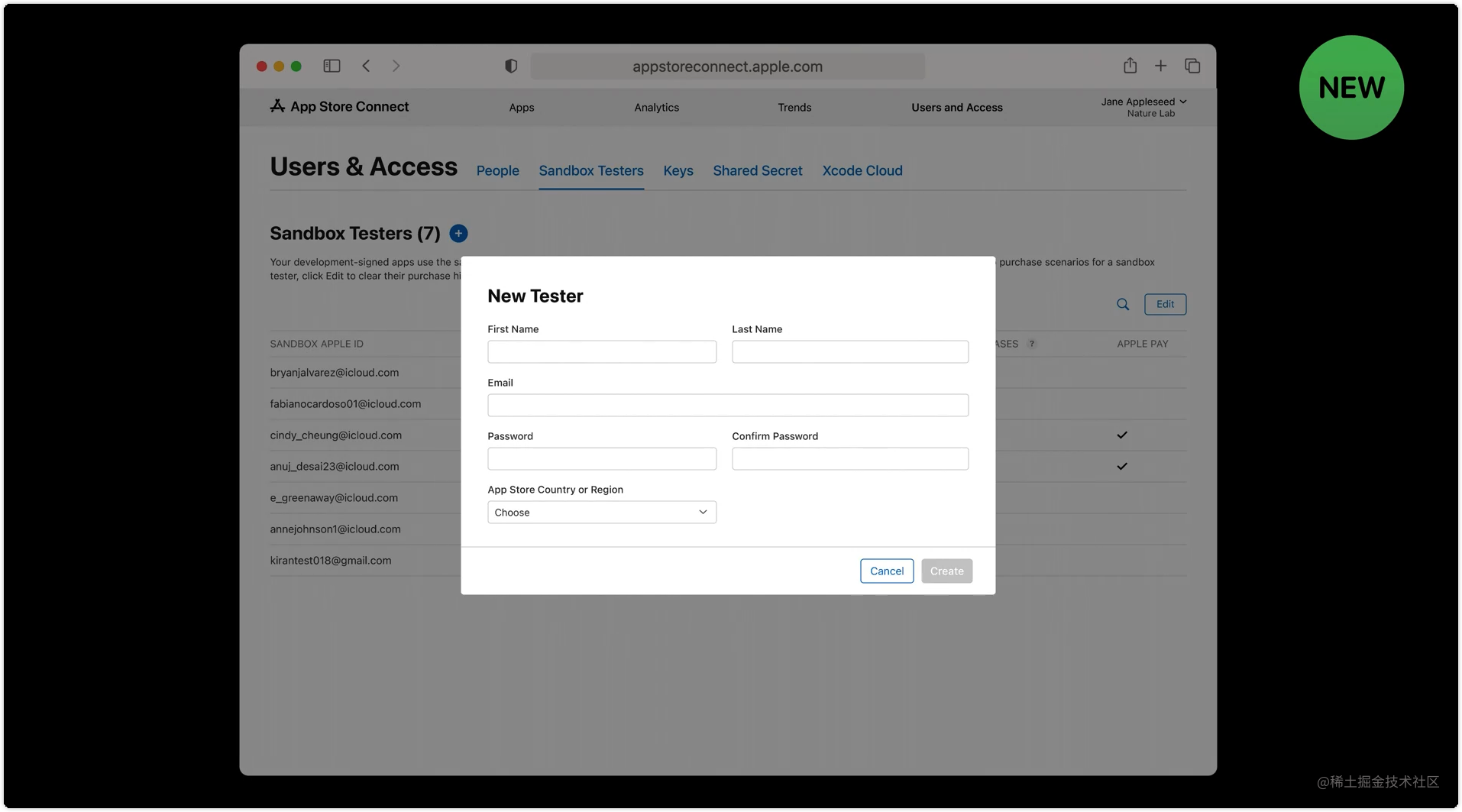Focus the First Name field
Screen dimensions: 1462x812
tap(602, 351)
